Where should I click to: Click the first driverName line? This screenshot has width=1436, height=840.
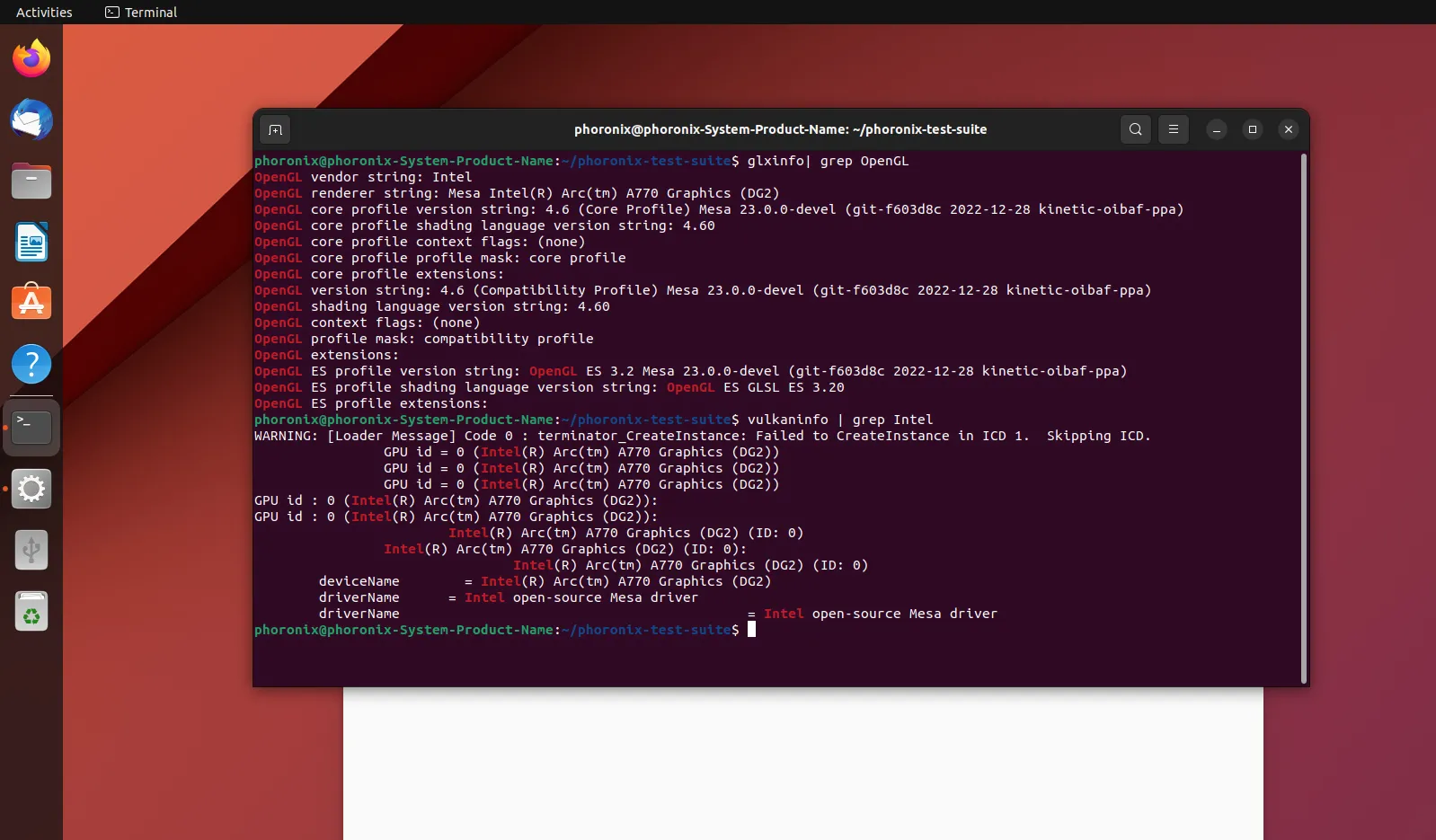[x=509, y=597]
